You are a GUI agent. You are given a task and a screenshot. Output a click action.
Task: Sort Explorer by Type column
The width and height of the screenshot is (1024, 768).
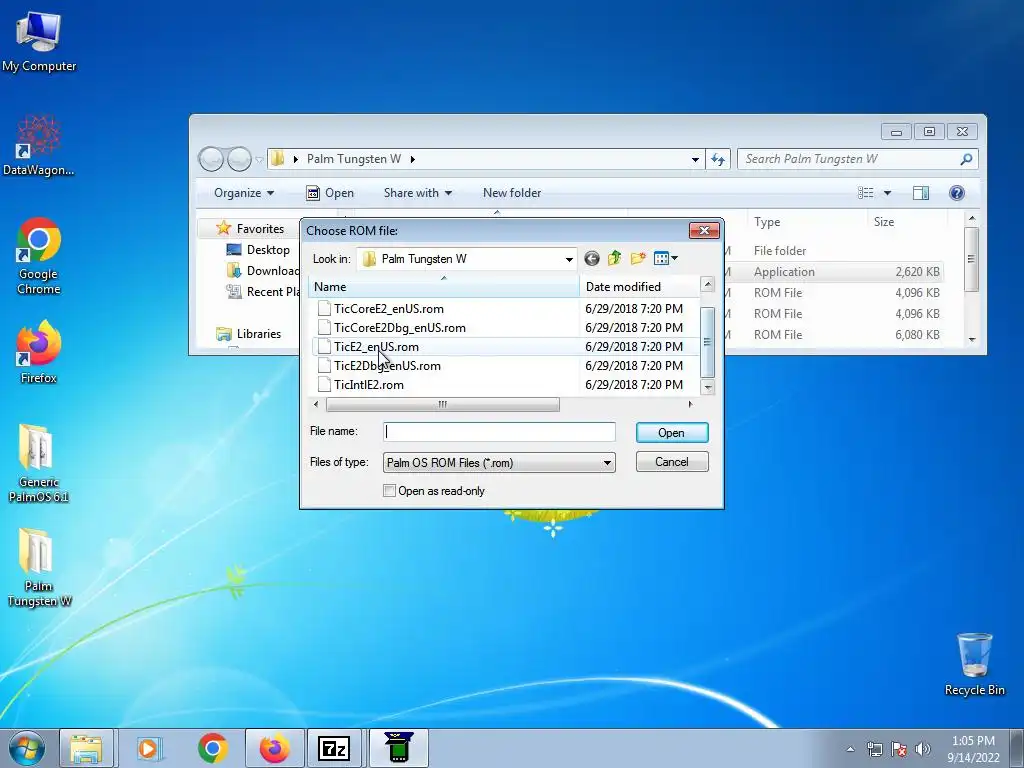(x=805, y=222)
